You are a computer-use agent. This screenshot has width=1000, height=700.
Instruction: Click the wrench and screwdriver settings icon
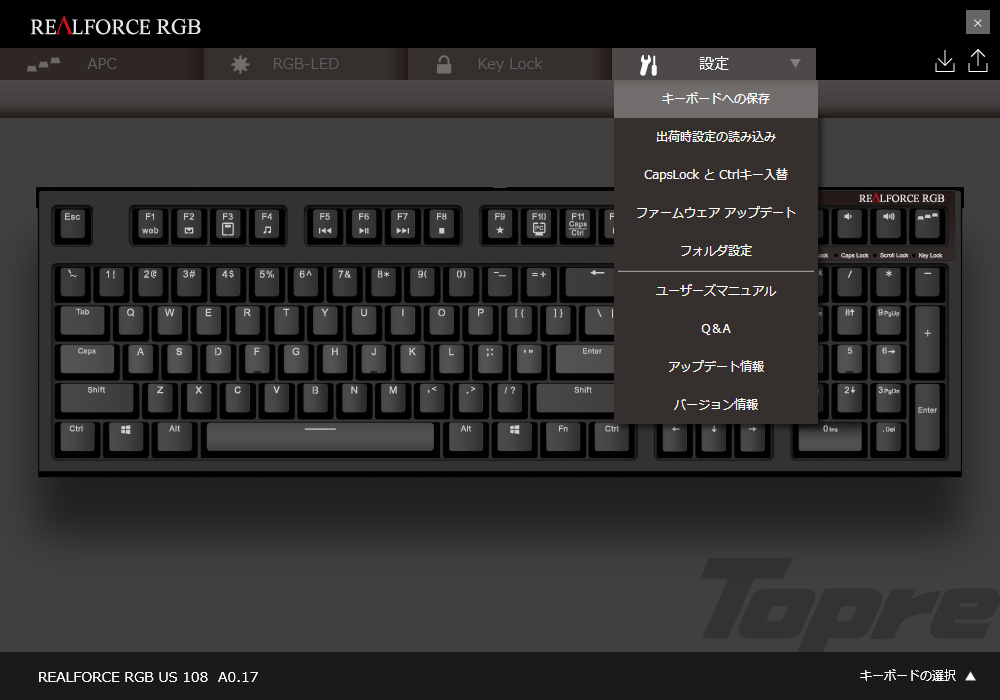pyautogui.click(x=648, y=64)
